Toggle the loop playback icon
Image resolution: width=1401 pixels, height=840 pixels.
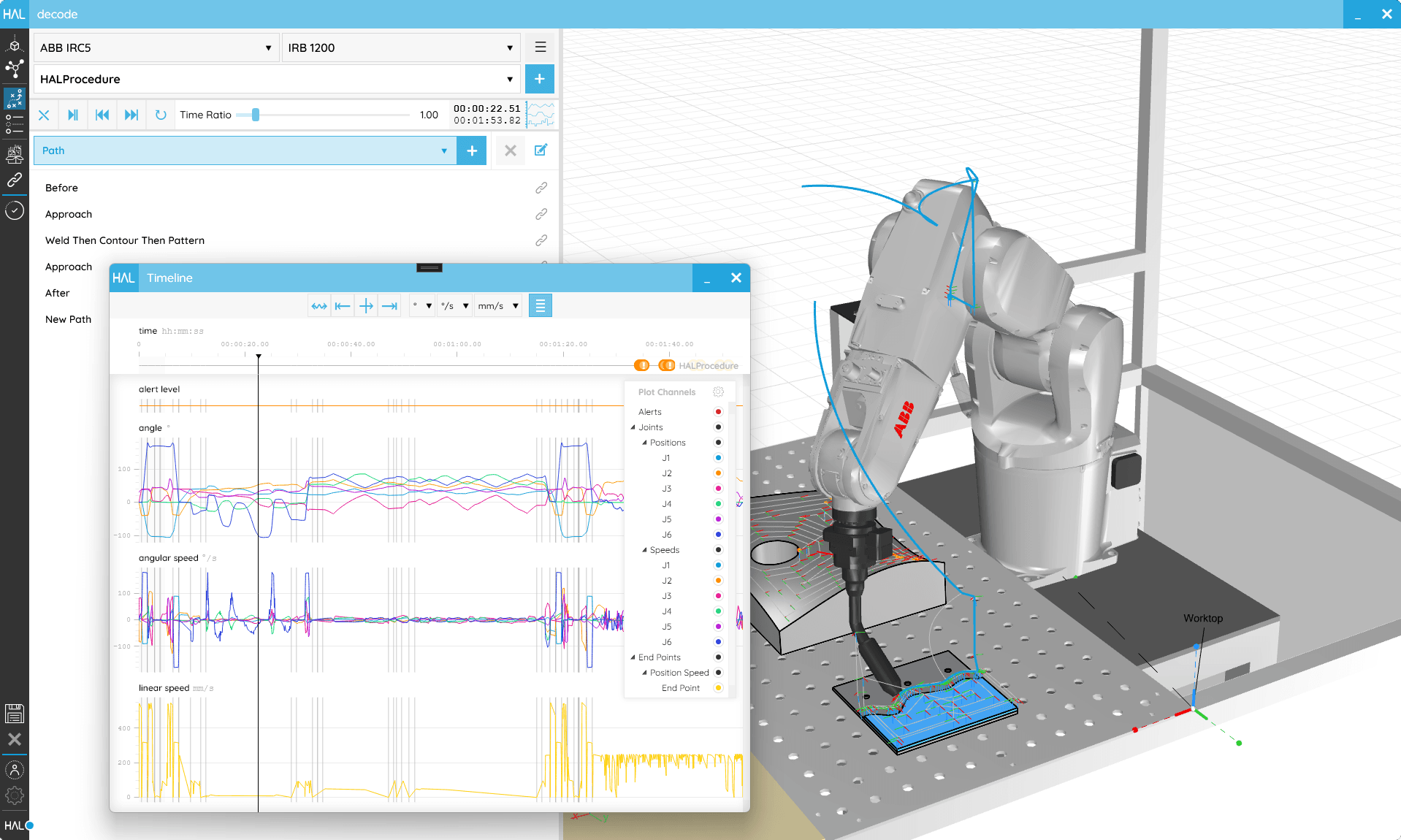[161, 115]
